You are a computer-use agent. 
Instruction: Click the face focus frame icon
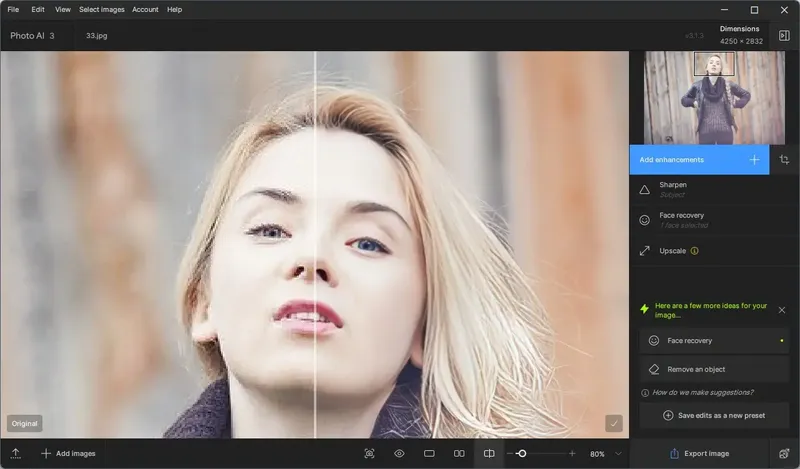point(369,453)
